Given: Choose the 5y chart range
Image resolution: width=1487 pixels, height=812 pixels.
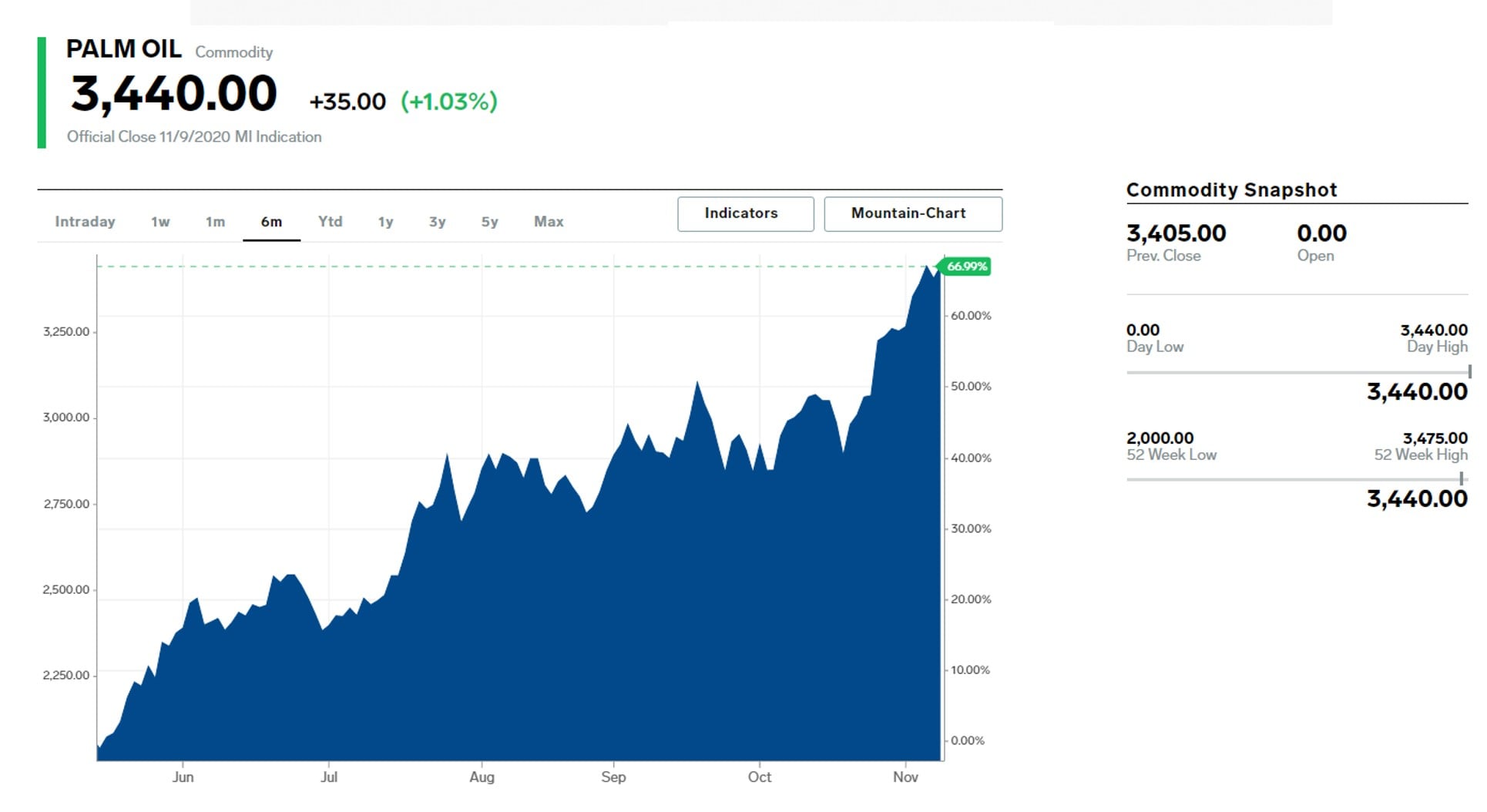Looking at the screenshot, I should (x=490, y=222).
